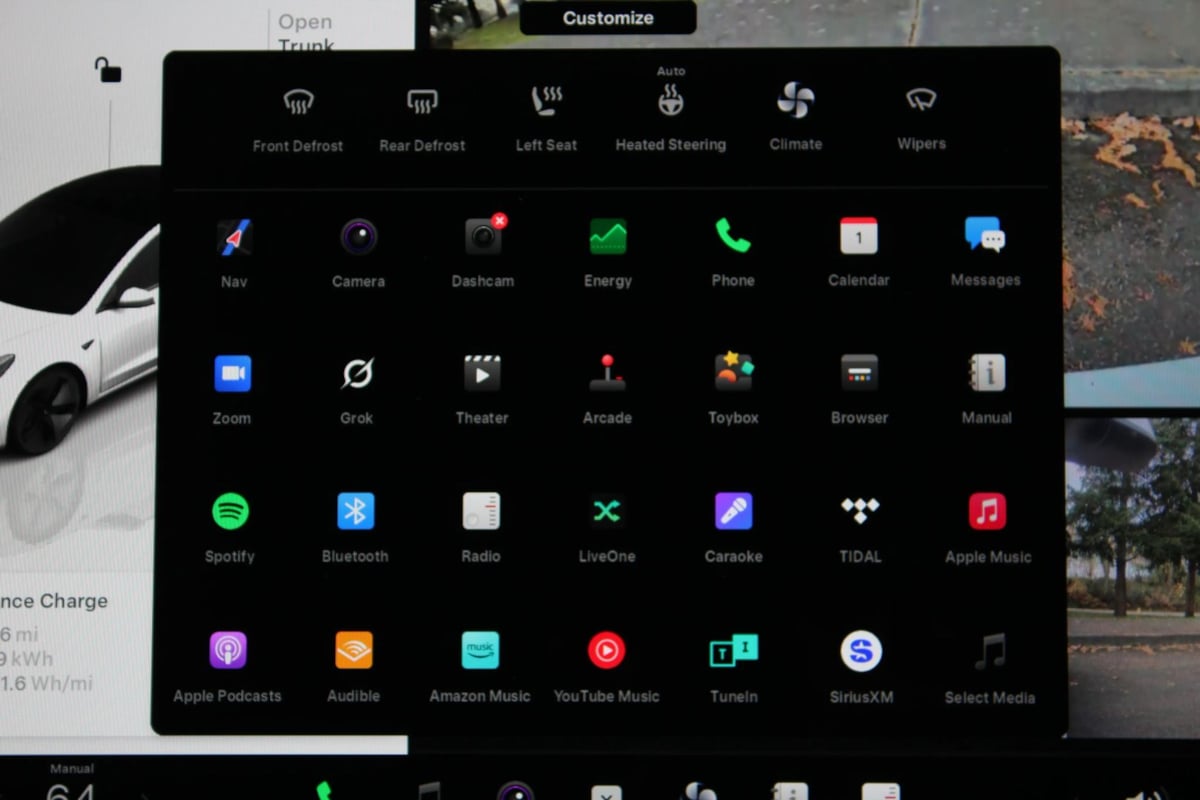Screen dimensions: 1200x800
Task: Open Climate controls
Action: pyautogui.click(x=796, y=102)
